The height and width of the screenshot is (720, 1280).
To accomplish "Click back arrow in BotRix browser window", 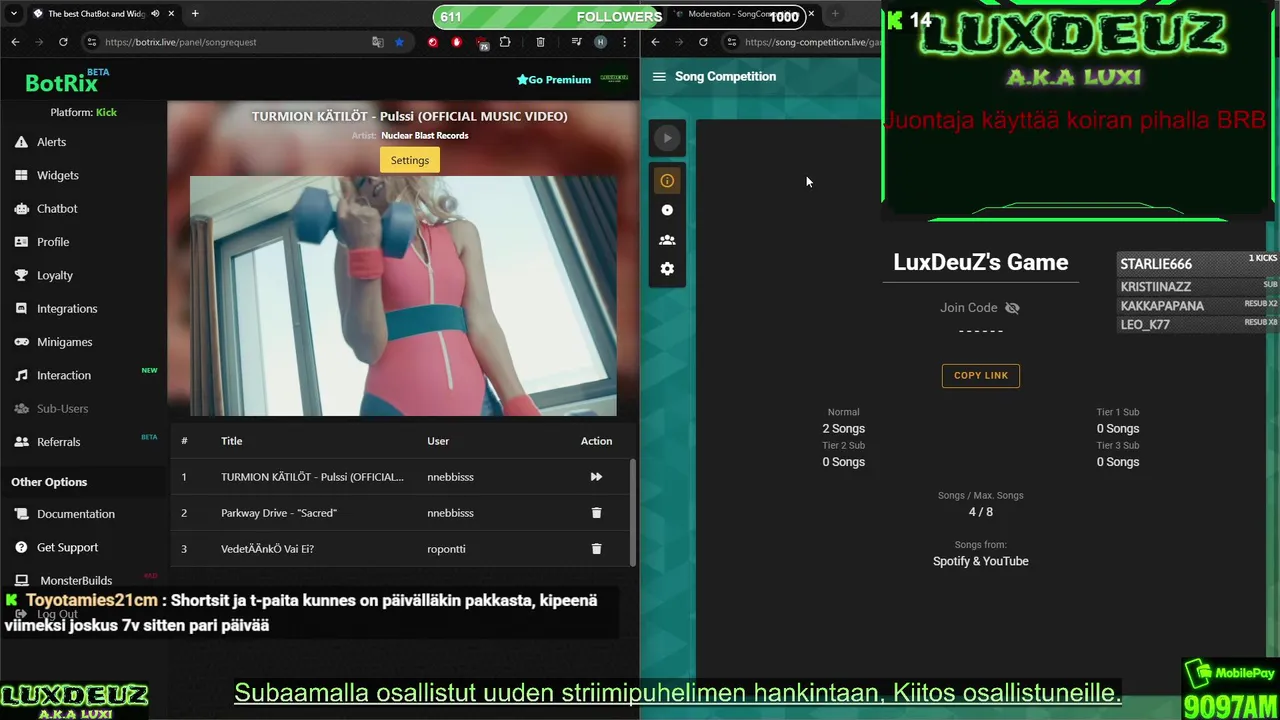I will coord(15,42).
